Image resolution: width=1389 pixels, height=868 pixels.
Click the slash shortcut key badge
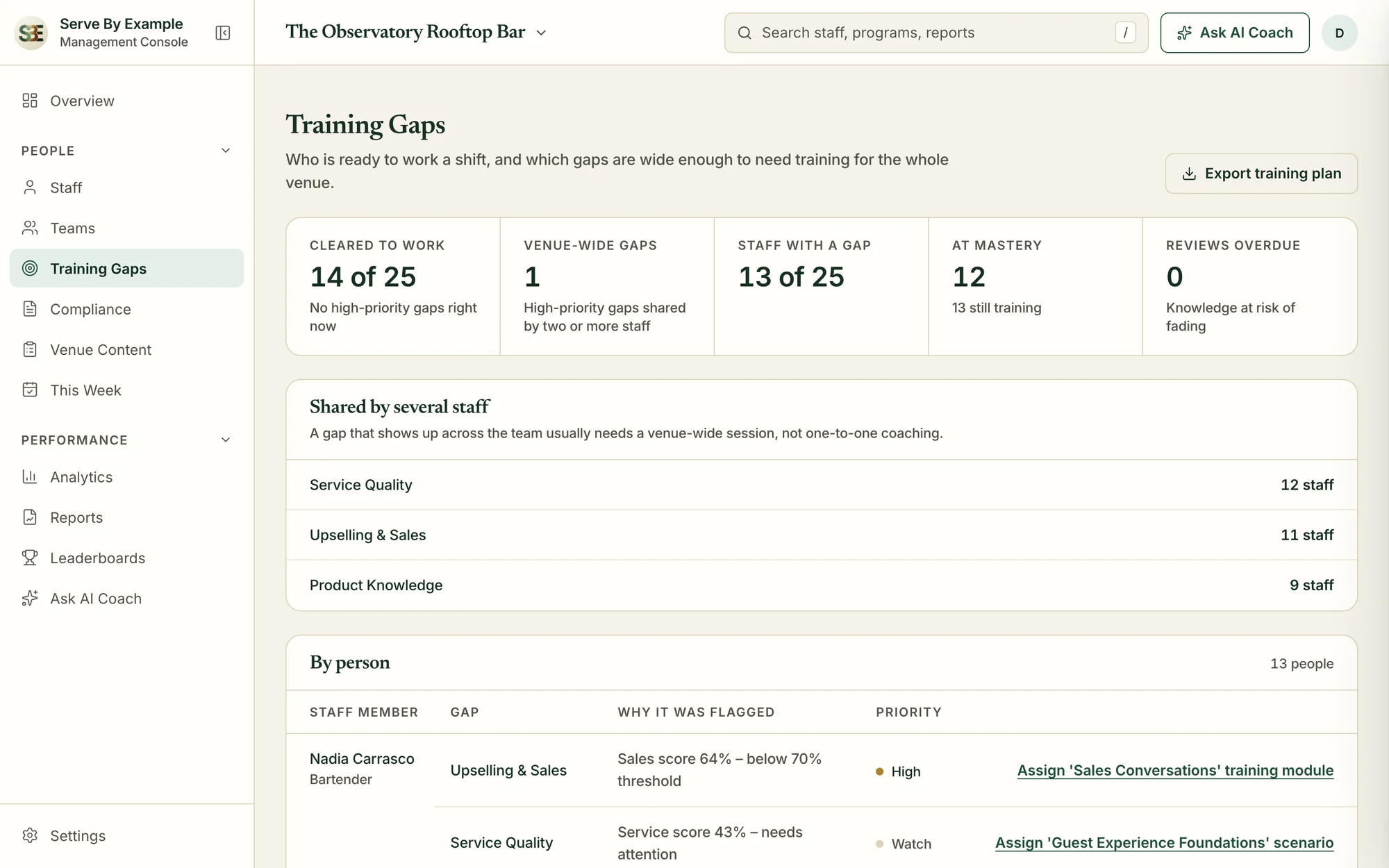click(x=1125, y=33)
